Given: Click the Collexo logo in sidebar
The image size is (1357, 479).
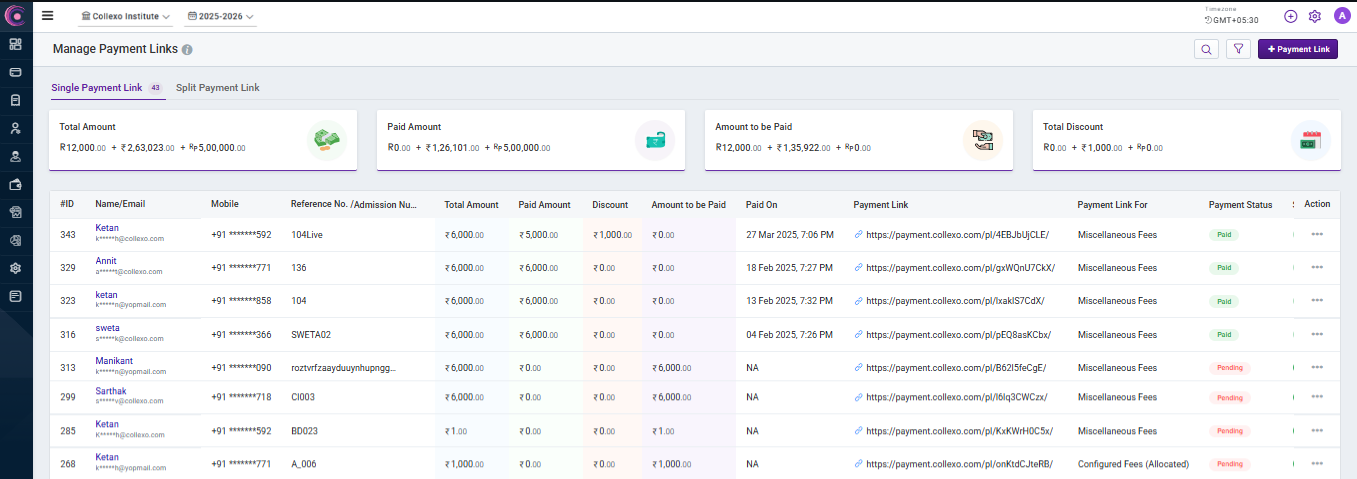Looking at the screenshot, I should (15, 16).
